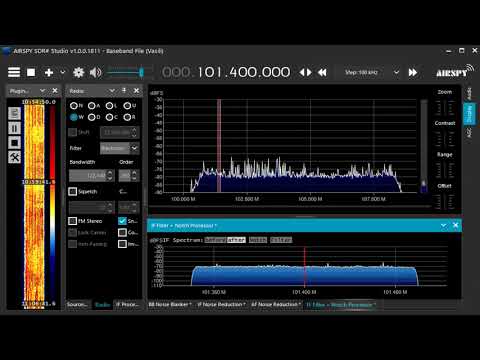Viewport: 480px width, 360px height.
Task: Click the 'before' IF Spectrum button
Action: tap(215, 240)
